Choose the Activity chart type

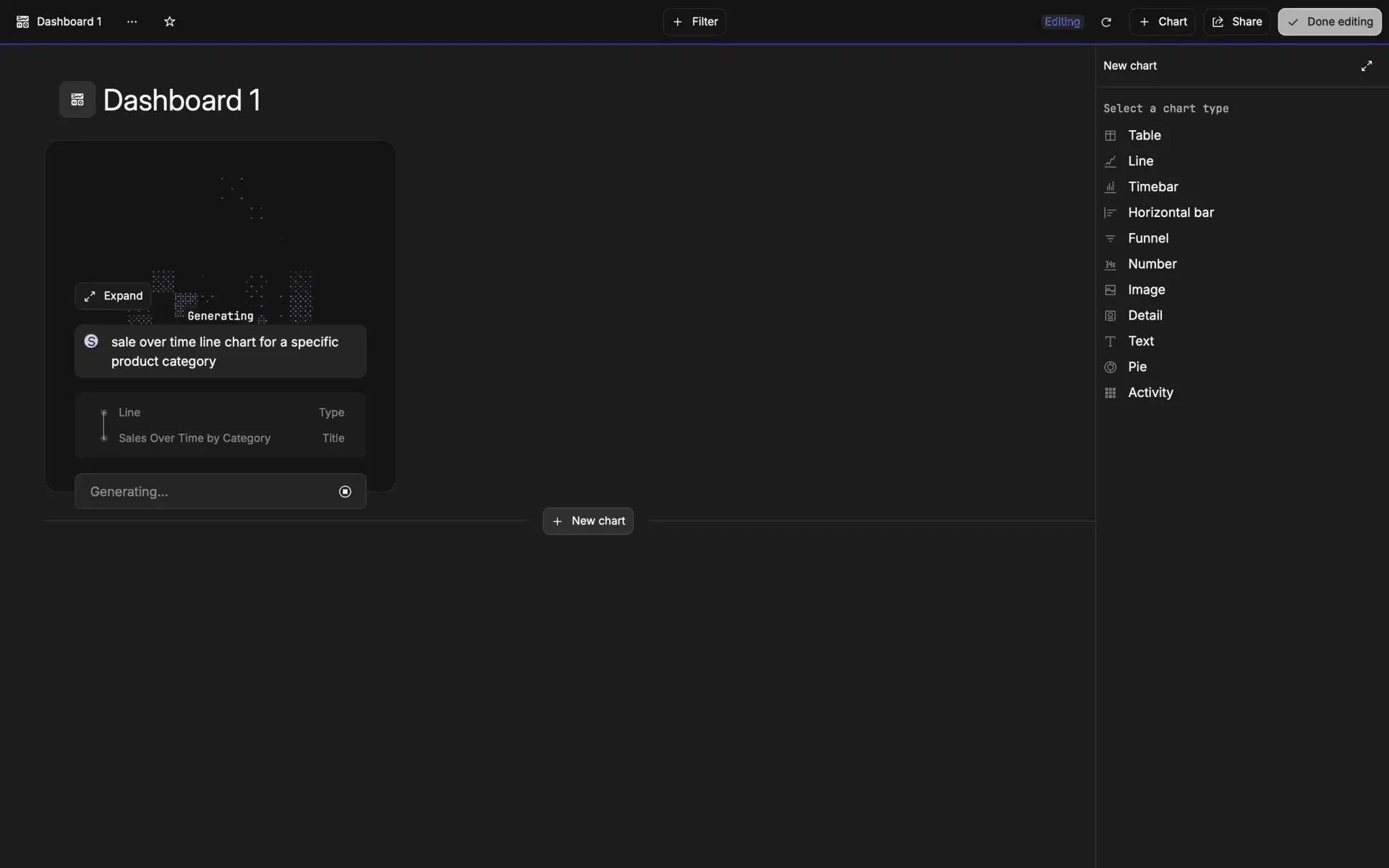coord(1150,393)
